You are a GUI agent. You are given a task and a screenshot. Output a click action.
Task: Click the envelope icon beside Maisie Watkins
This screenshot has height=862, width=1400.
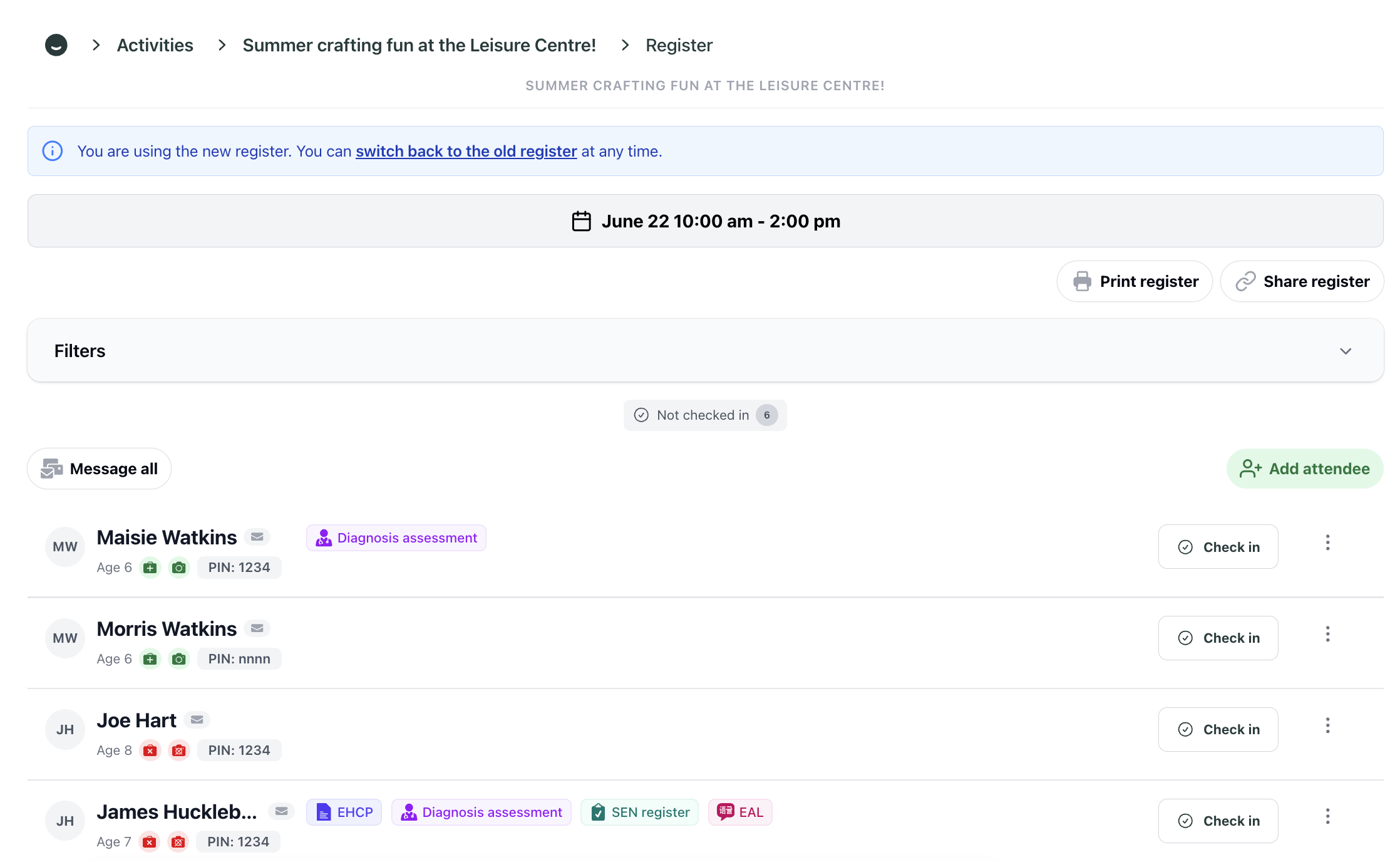[x=257, y=537]
